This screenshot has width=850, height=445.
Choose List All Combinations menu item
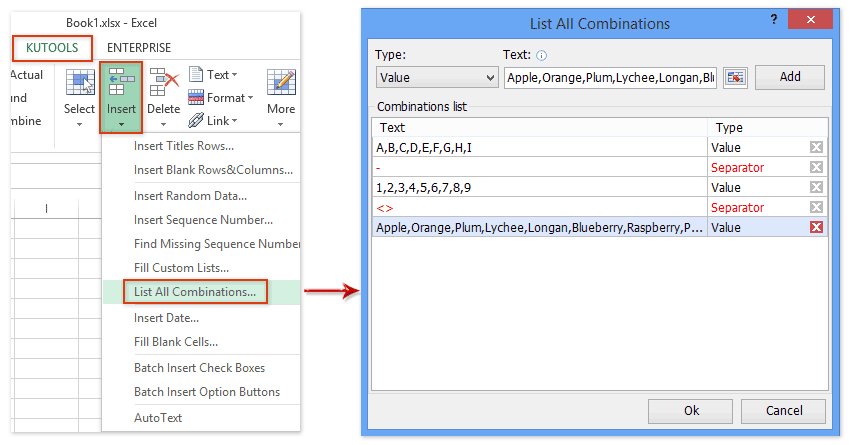click(195, 293)
